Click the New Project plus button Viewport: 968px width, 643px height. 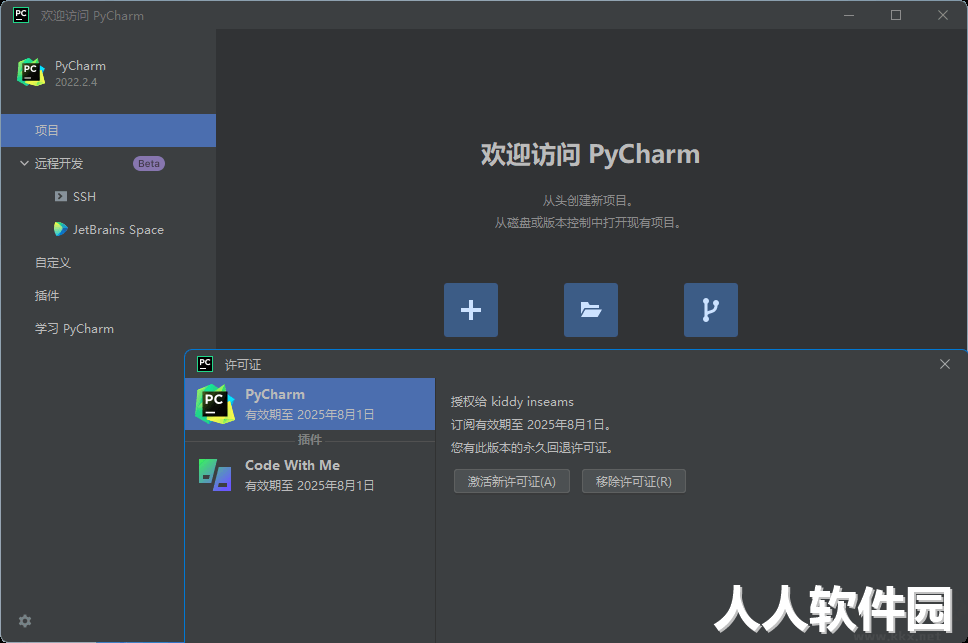[470, 310]
